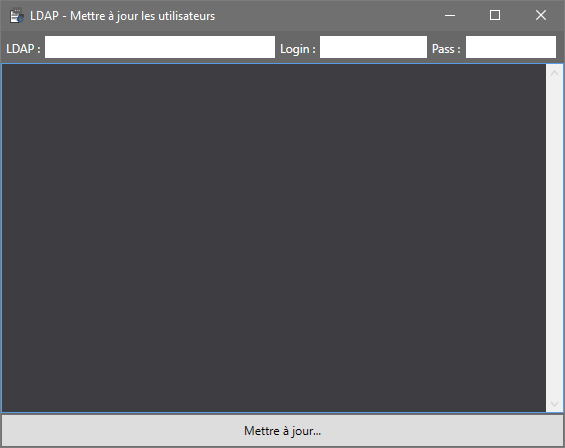Image resolution: width=565 pixels, height=448 pixels.
Task: Focus the LDAP server input field
Action: pyautogui.click(x=160, y=47)
